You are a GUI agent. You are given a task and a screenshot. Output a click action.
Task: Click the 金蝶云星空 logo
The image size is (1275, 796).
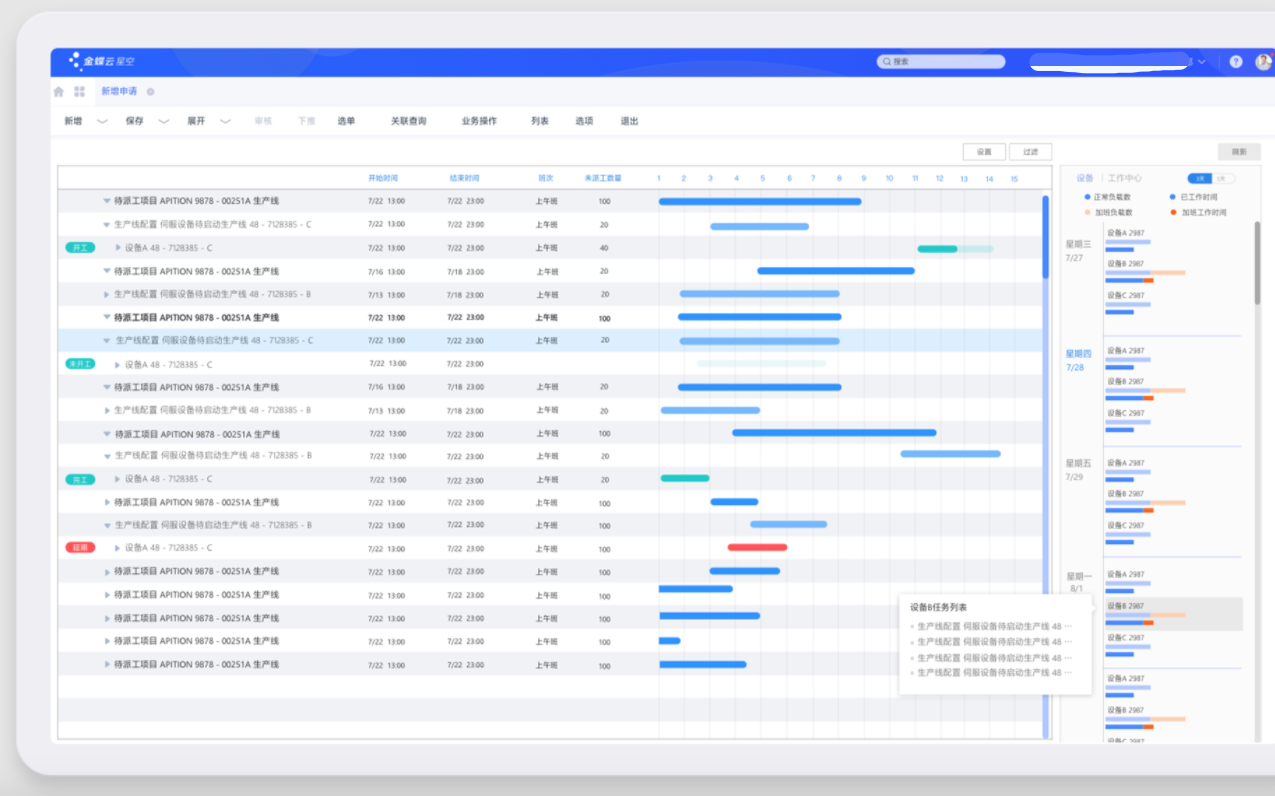point(101,61)
